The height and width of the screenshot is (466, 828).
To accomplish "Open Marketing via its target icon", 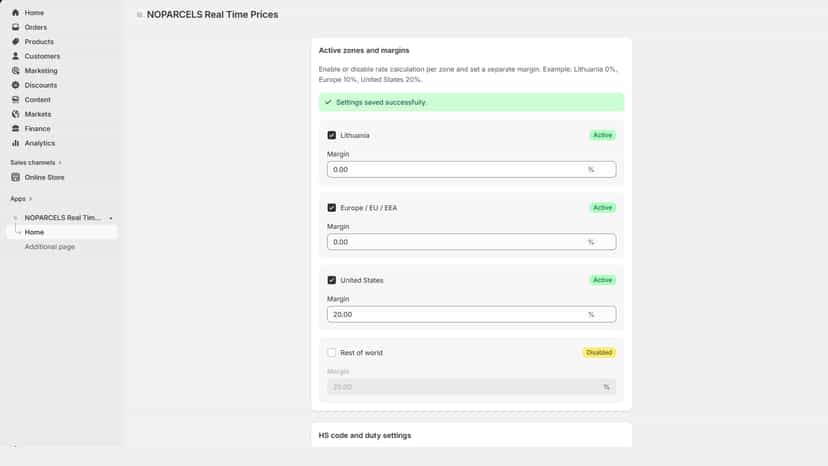I will 15,70.
